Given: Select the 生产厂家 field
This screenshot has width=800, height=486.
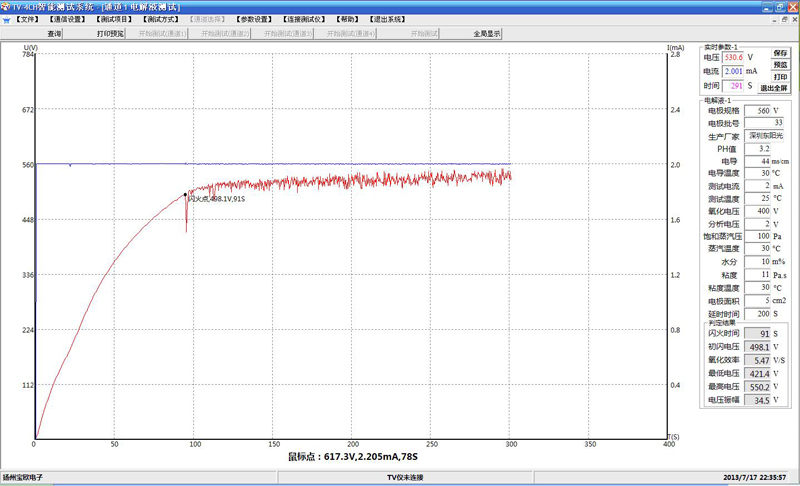Looking at the screenshot, I should click(766, 135).
